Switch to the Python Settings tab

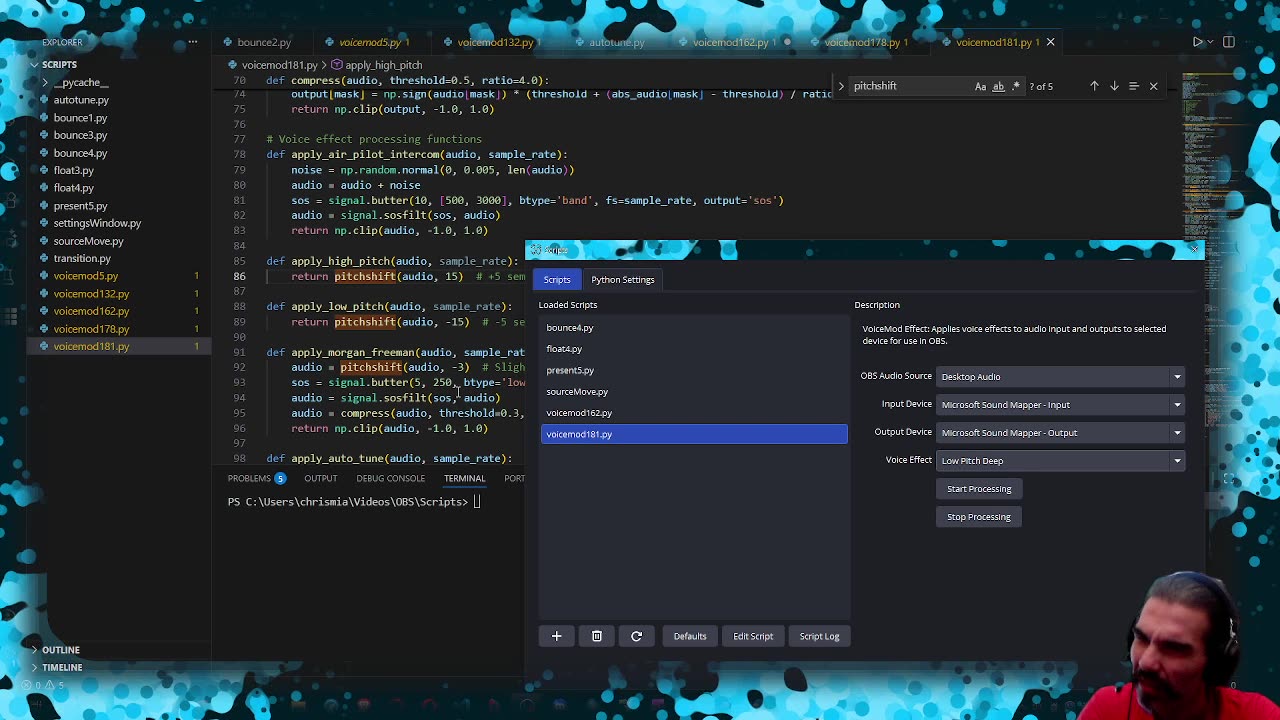[622, 280]
